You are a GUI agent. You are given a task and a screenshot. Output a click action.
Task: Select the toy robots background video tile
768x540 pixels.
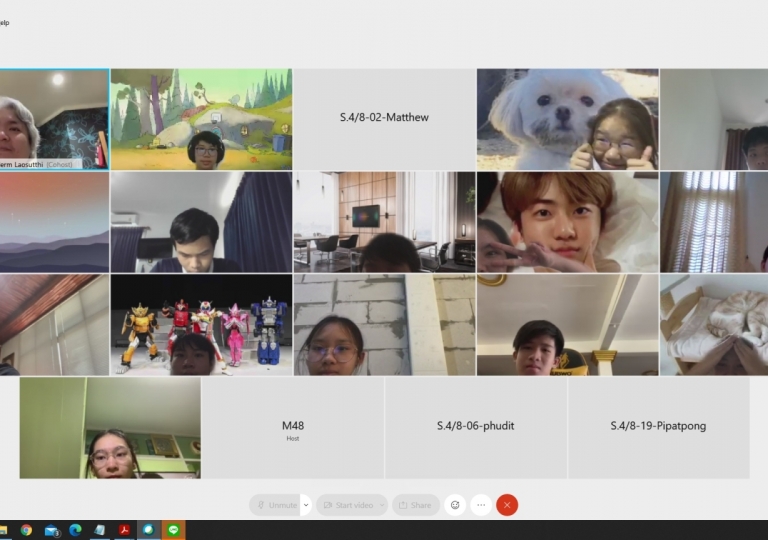click(201, 325)
